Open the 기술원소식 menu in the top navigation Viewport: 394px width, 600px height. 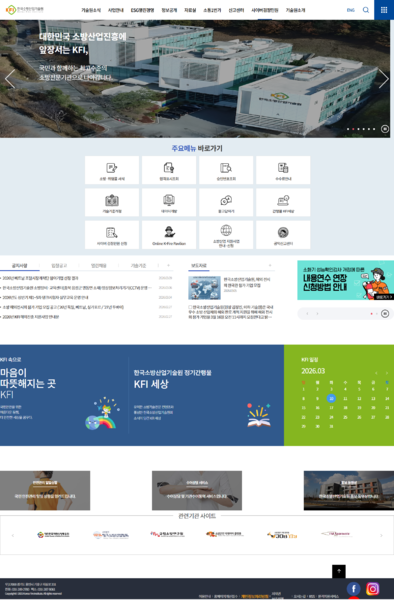coord(91,10)
